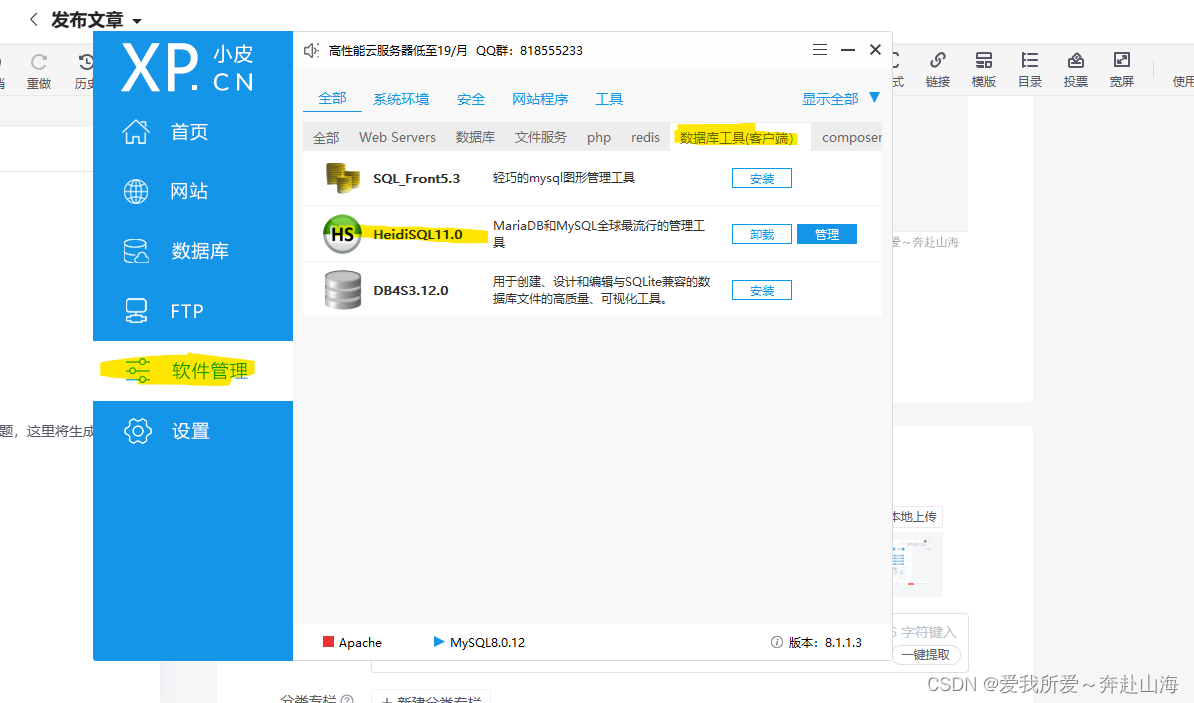
Task: Select the 数据库 filter tab
Action: 475,137
